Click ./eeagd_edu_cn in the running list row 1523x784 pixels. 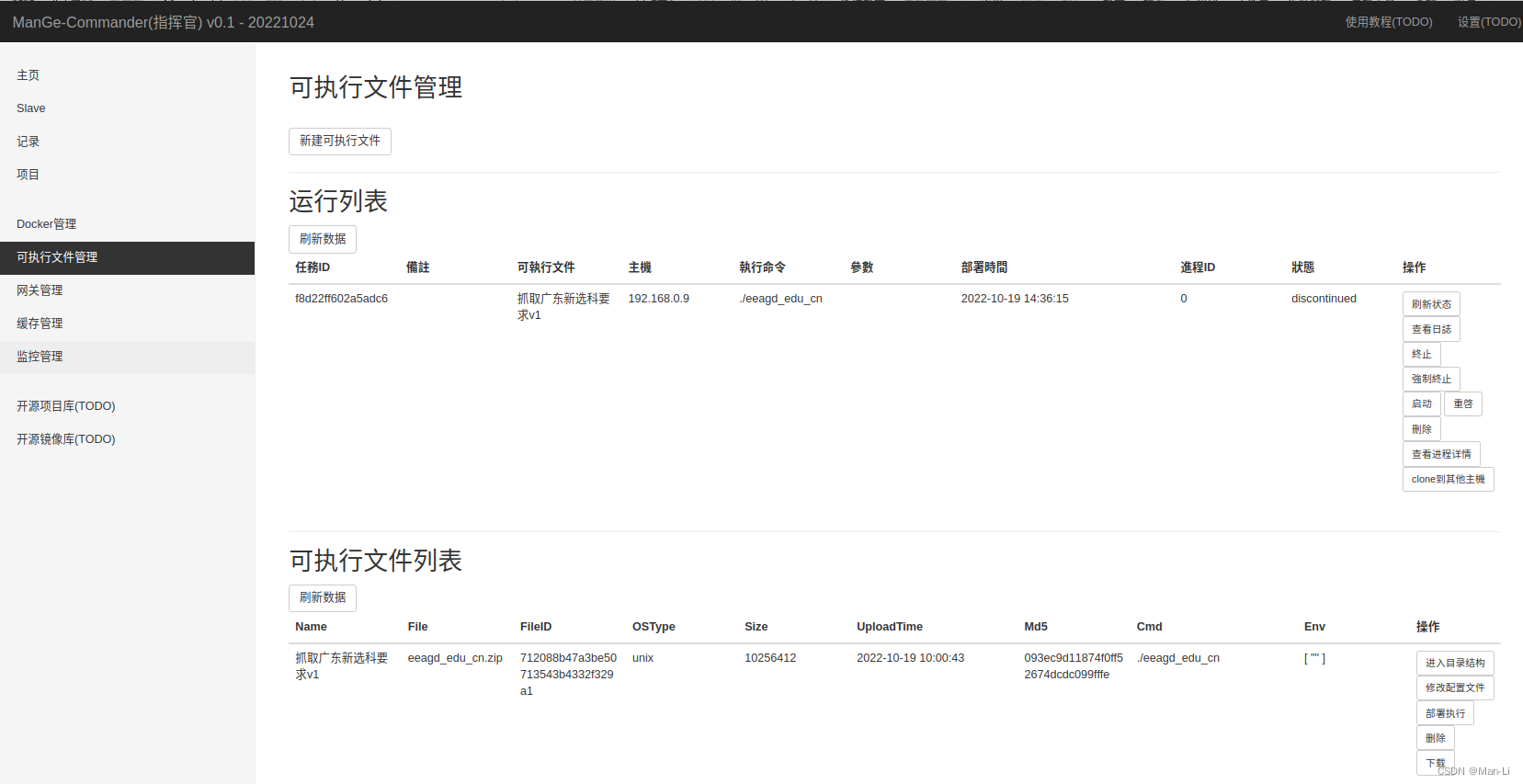click(x=780, y=299)
